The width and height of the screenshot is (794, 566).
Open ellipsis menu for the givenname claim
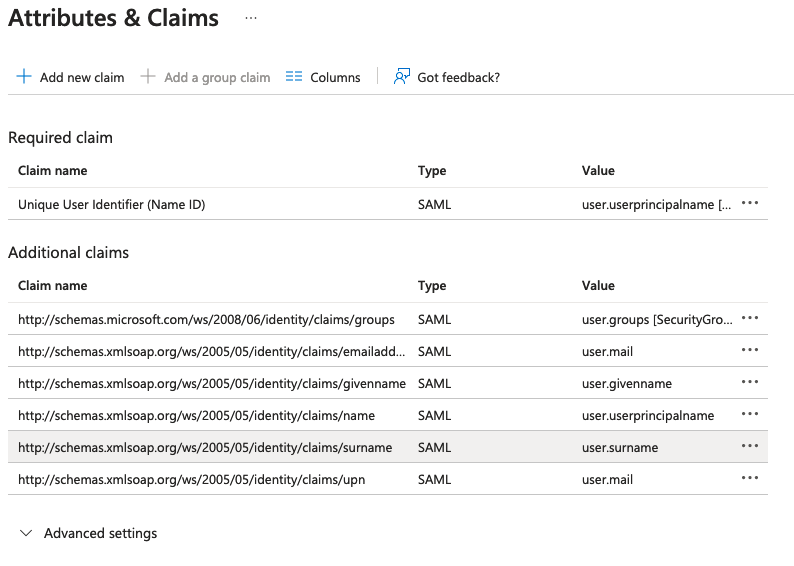pos(750,383)
